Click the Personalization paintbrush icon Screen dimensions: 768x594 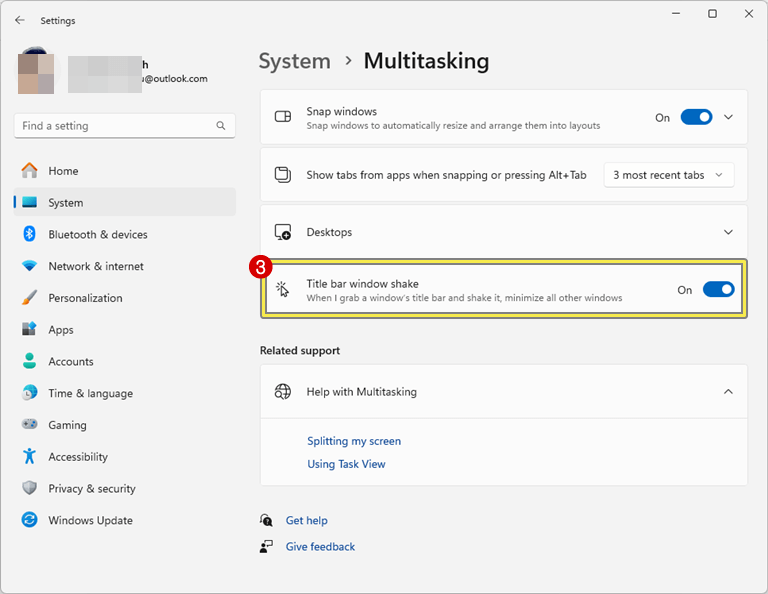[x=29, y=298]
